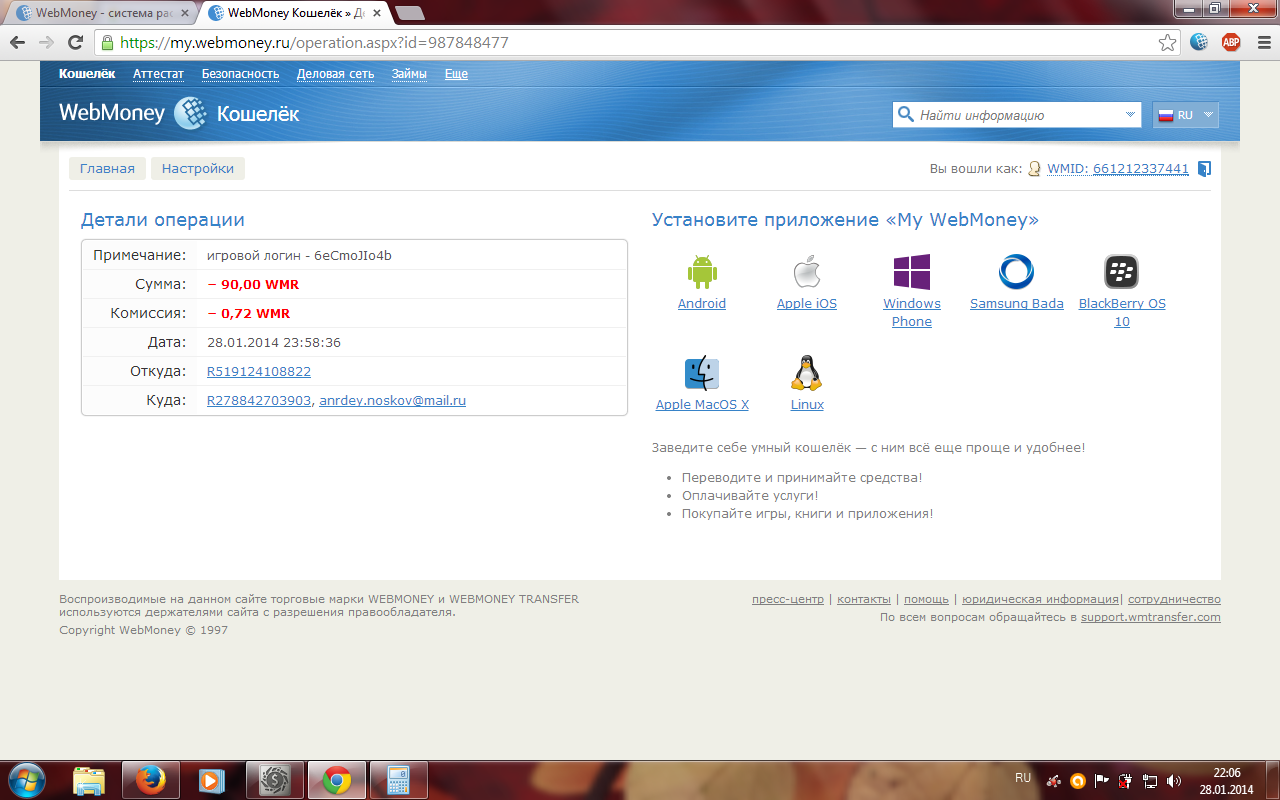Image resolution: width=1280 pixels, height=800 pixels.
Task: Open the контакты footer link
Action: coord(864,599)
